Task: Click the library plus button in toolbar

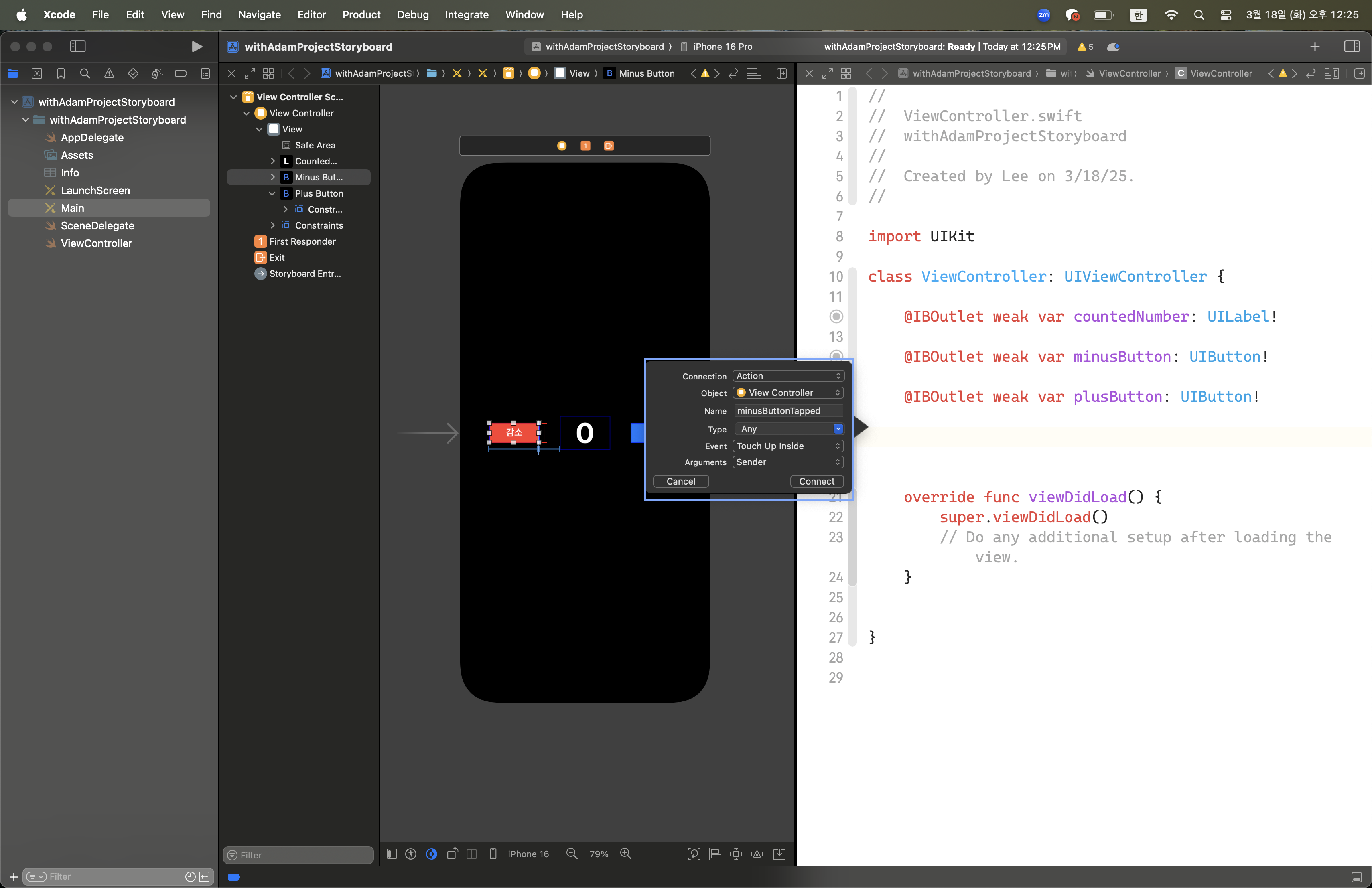Action: pyautogui.click(x=1315, y=47)
